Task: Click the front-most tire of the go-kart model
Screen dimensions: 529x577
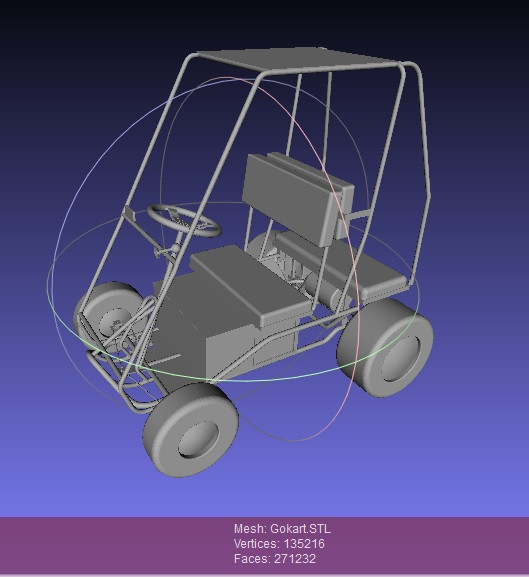Action: point(191,430)
